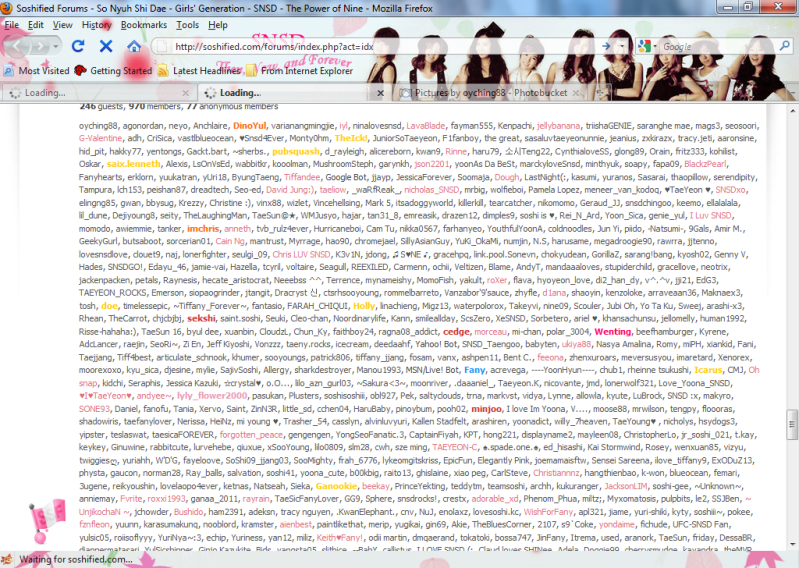
Task: Open the Latest Headlines feed bookmark
Action: click(x=199, y=71)
